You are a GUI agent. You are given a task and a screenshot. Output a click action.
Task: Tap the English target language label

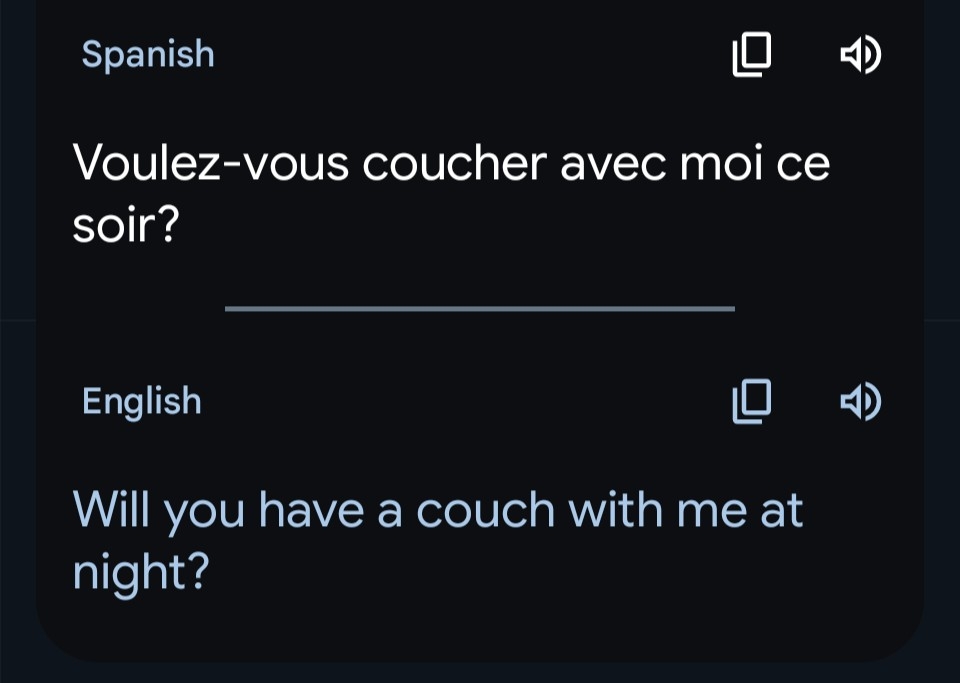(142, 402)
